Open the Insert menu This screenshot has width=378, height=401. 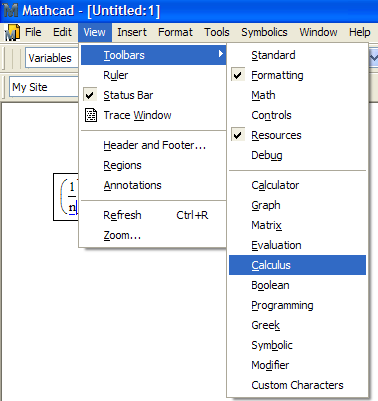pos(132,32)
